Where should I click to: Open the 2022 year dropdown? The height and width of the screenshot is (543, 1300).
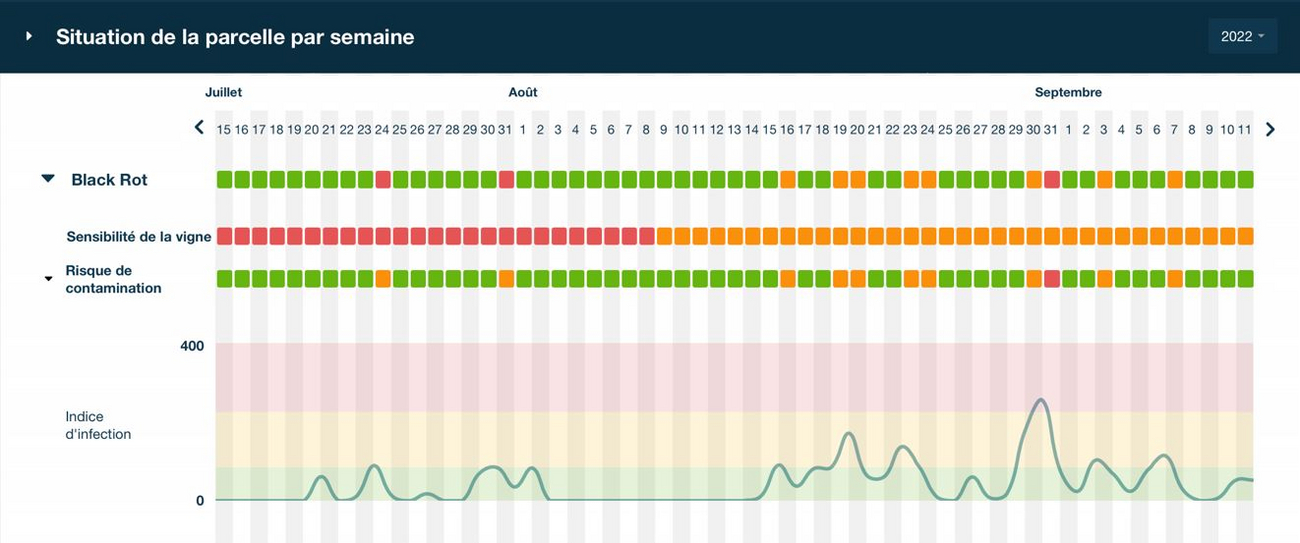pos(1242,36)
